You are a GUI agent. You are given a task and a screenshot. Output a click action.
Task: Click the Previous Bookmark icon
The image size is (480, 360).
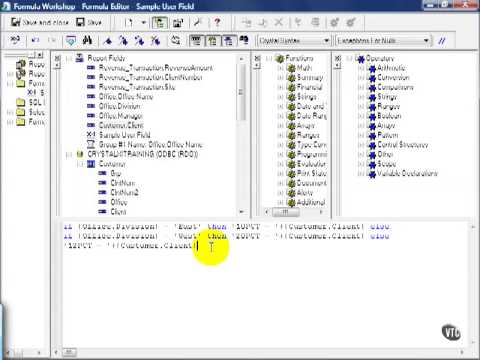139,41
